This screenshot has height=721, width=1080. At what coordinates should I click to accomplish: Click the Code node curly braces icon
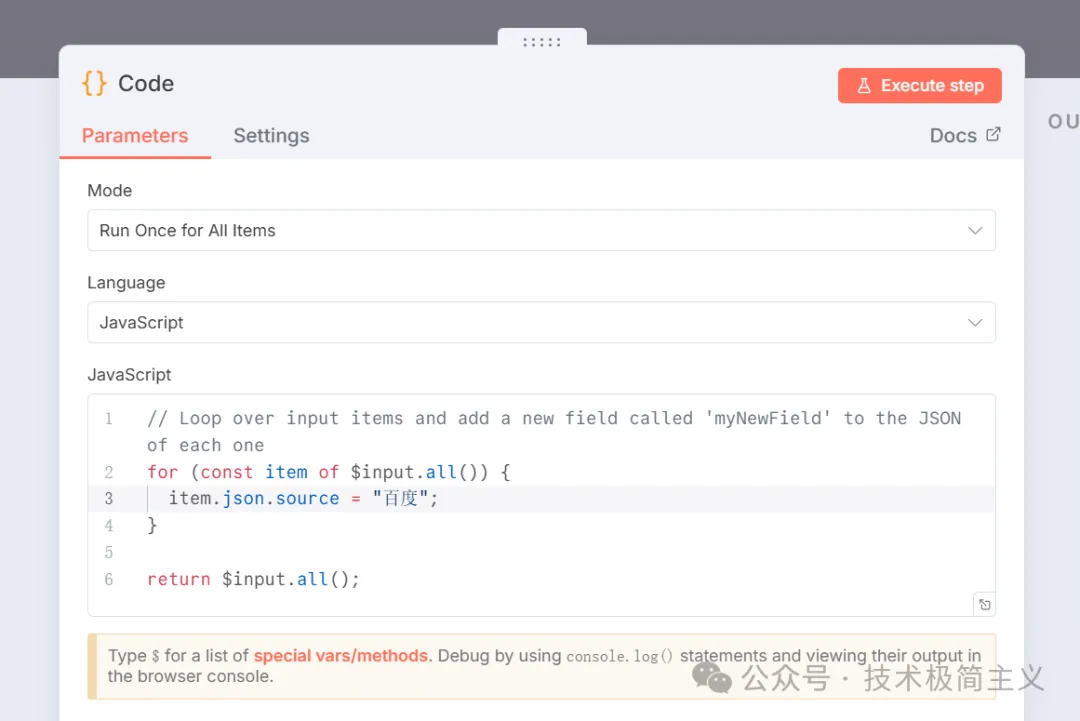(x=94, y=83)
